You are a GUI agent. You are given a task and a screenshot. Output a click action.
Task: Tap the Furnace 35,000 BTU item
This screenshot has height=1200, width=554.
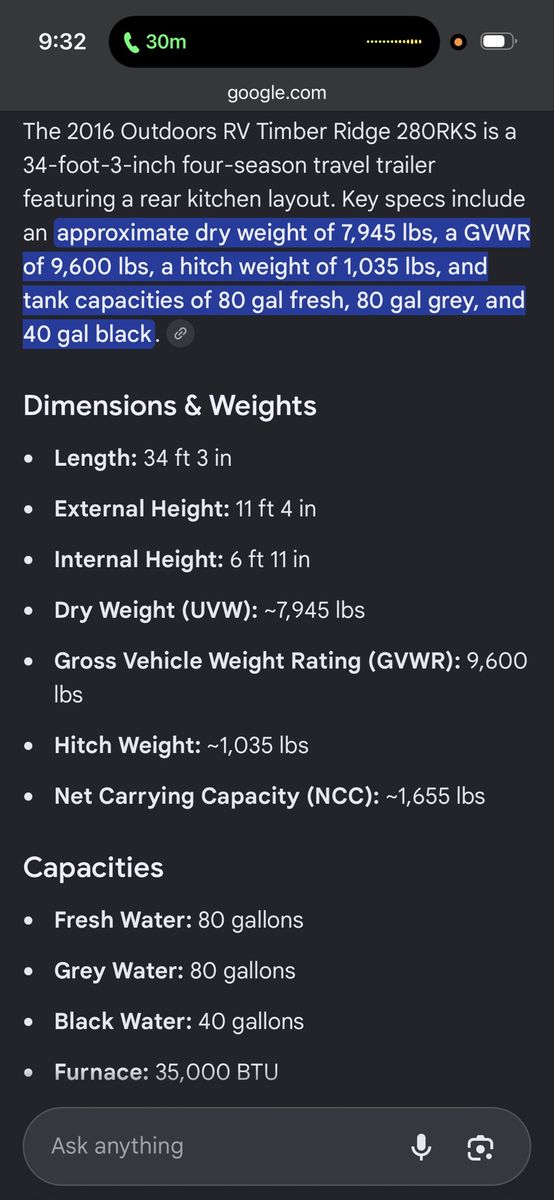[x=166, y=1072]
